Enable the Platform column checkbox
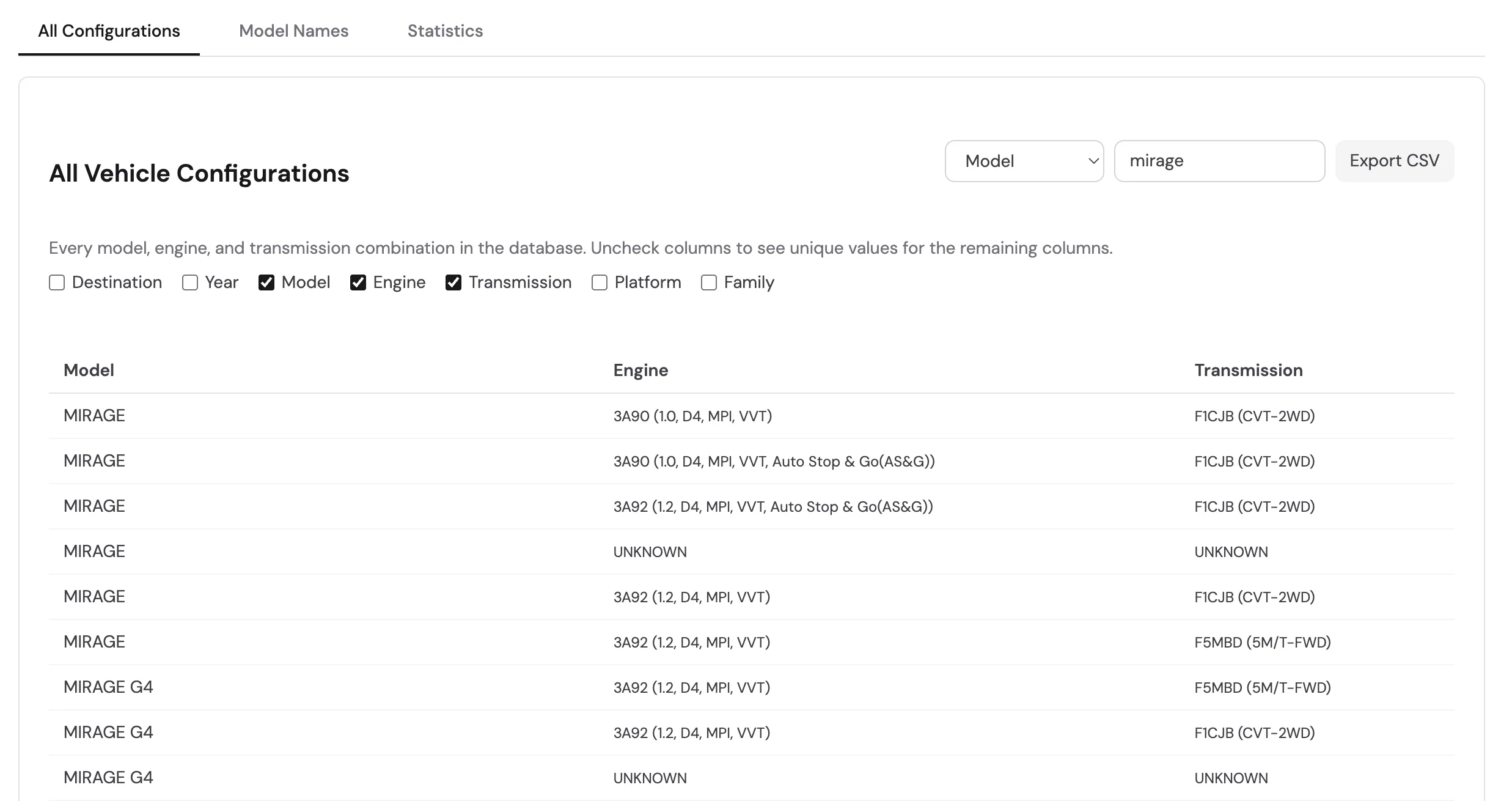 coord(598,282)
